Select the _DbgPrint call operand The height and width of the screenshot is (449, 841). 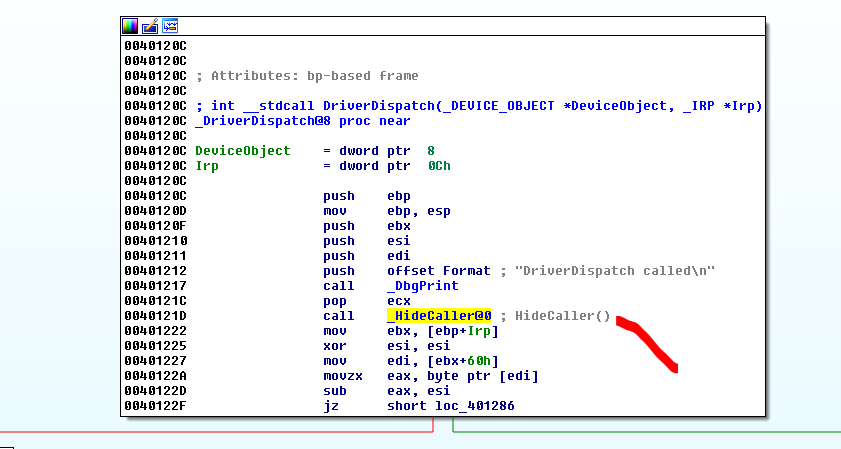(419, 286)
